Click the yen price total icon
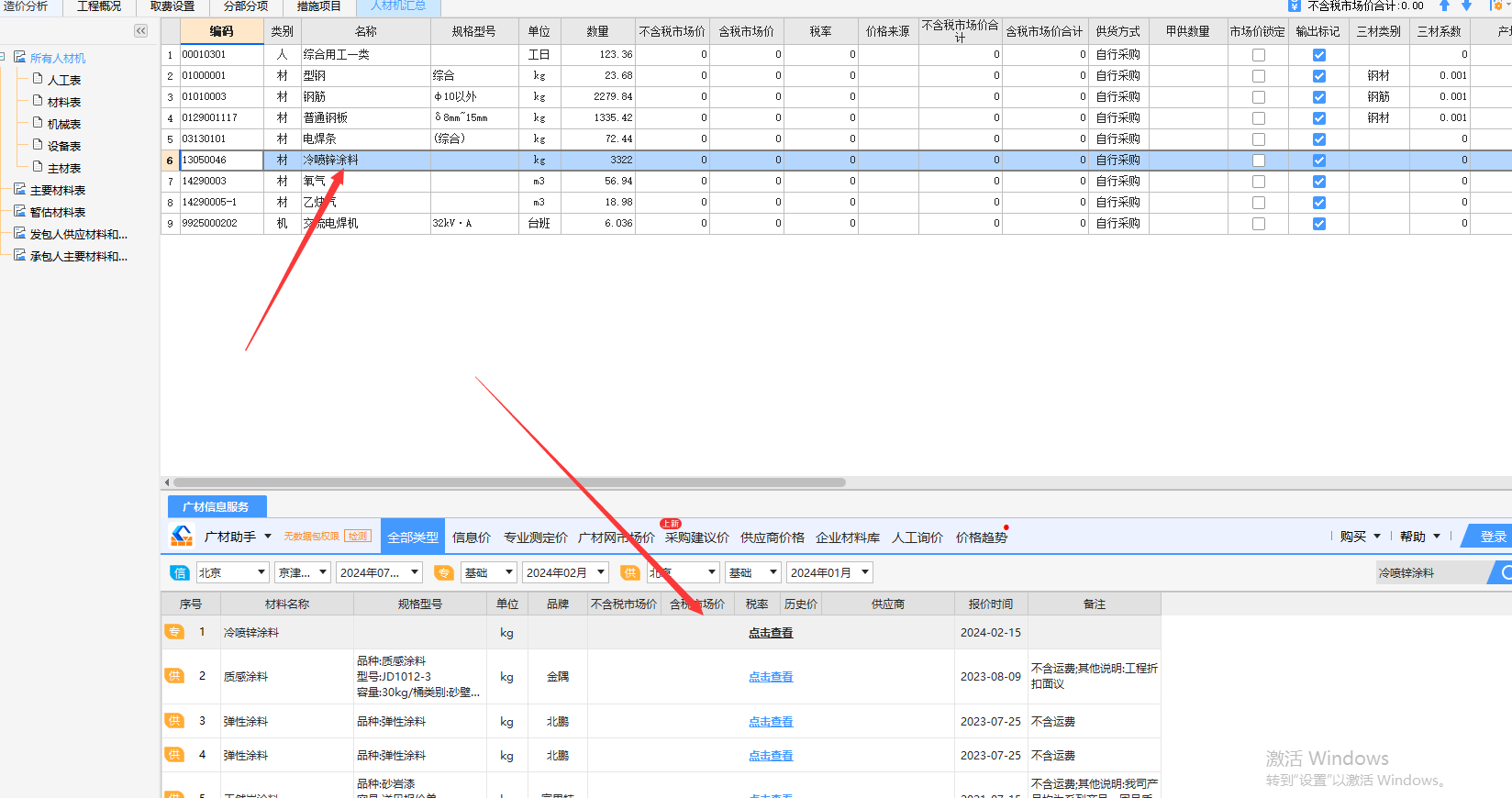Image resolution: width=1512 pixels, height=798 pixels. pyautogui.click(x=1295, y=6)
